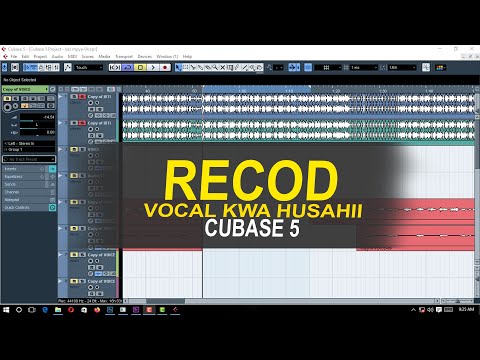Select the Split scissors tool
Viewport: 480px width, 360px height.
tap(193, 68)
